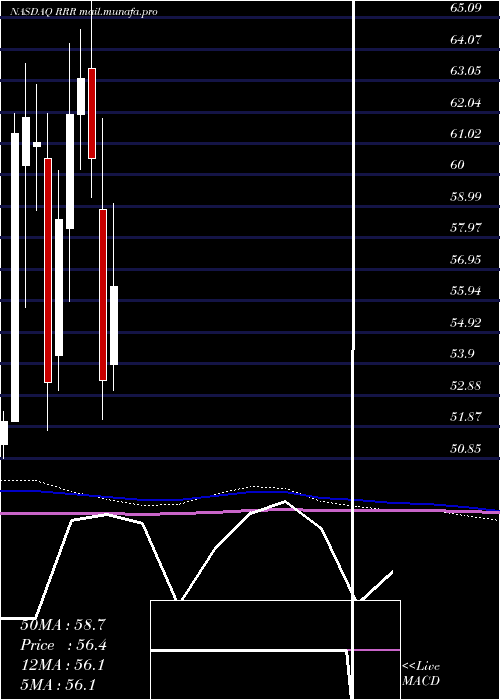Click the 53.9 price axis label

pos(462,354)
